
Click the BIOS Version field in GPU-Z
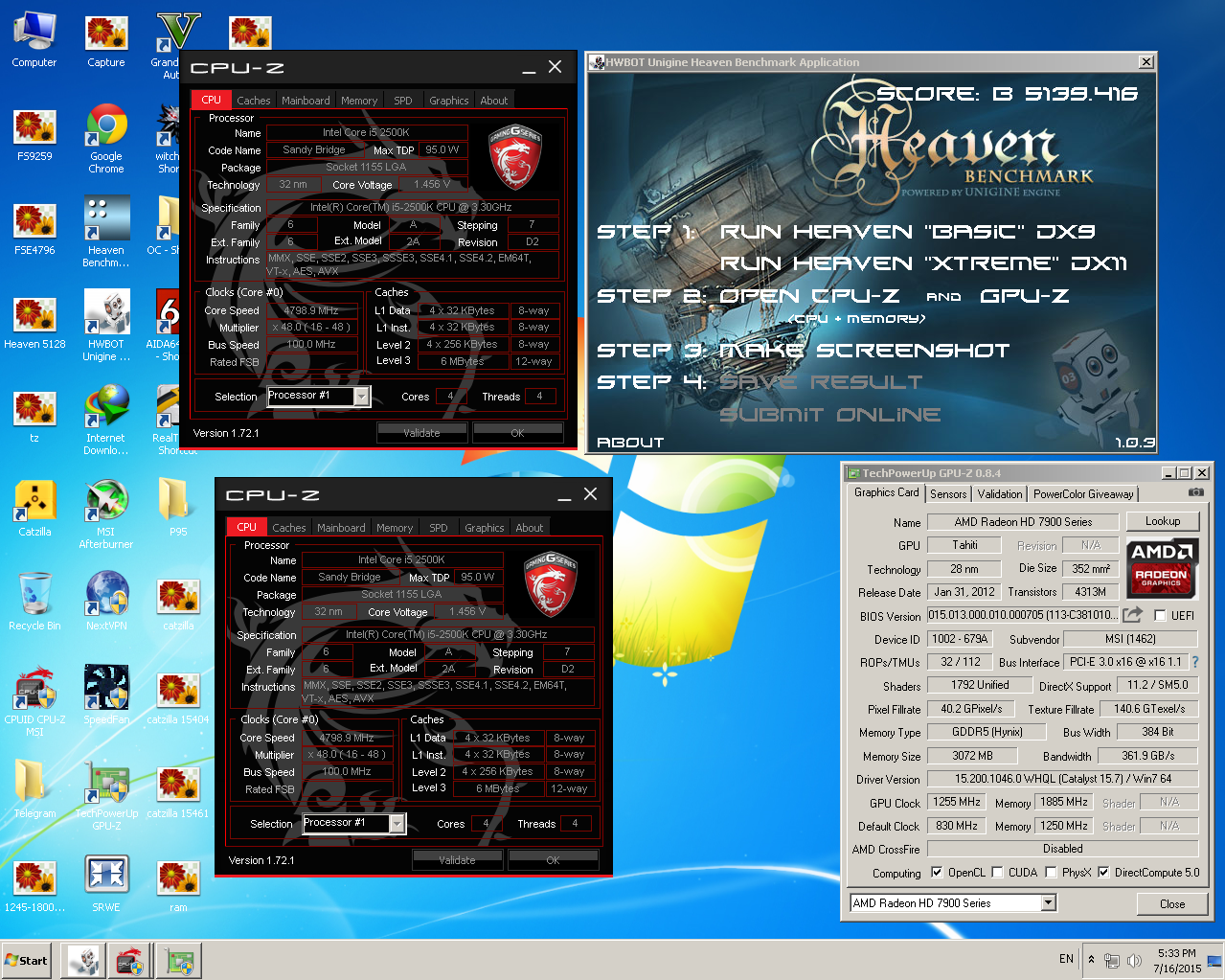tap(1022, 615)
